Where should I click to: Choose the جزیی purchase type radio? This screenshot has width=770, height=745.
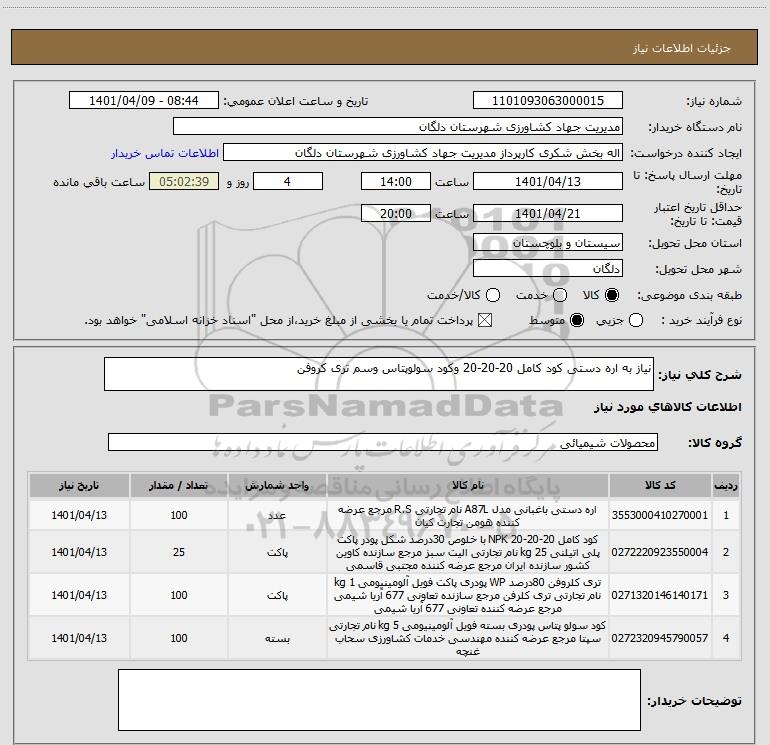pos(635,321)
